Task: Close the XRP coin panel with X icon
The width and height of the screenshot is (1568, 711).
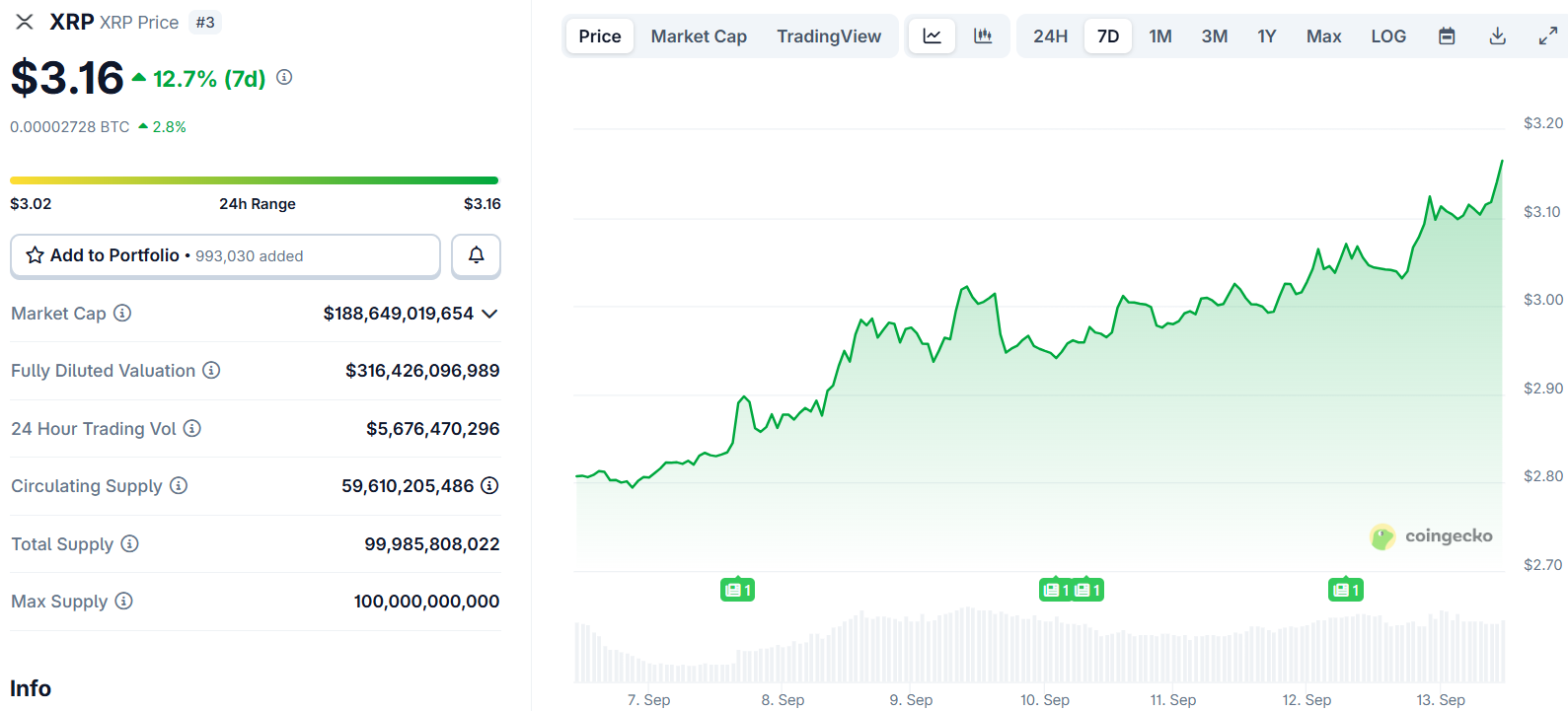Action: tap(25, 22)
